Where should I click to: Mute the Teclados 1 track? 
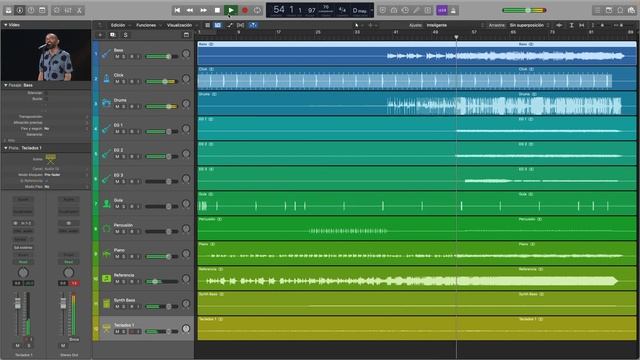point(117,331)
